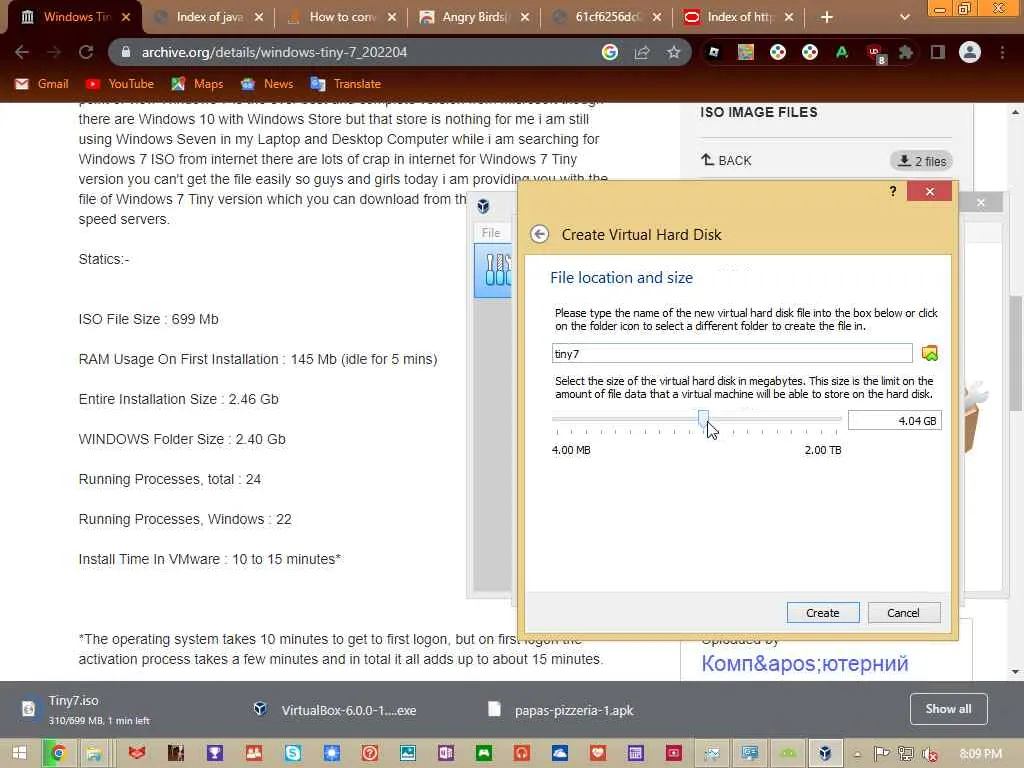Switch to the Index of http tab
Screen dimensions: 1024x768
739,17
